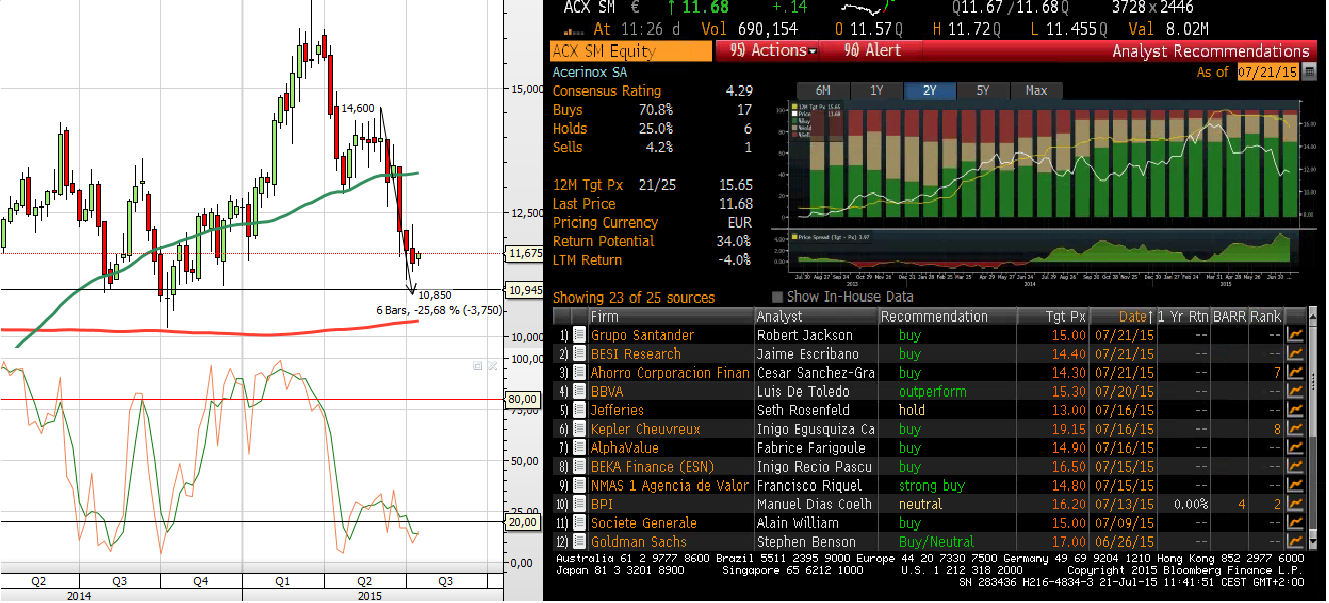Click the Consensus Rating value 4.29
The image size is (1329, 603).
pos(738,90)
